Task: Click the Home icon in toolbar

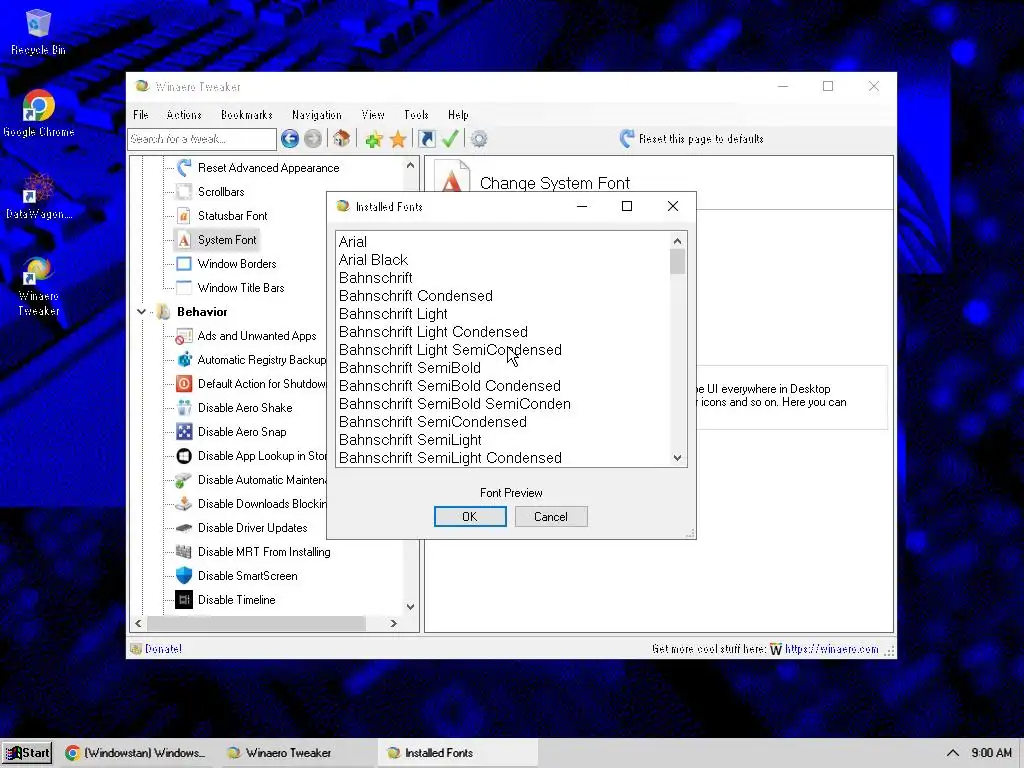Action: click(x=342, y=138)
